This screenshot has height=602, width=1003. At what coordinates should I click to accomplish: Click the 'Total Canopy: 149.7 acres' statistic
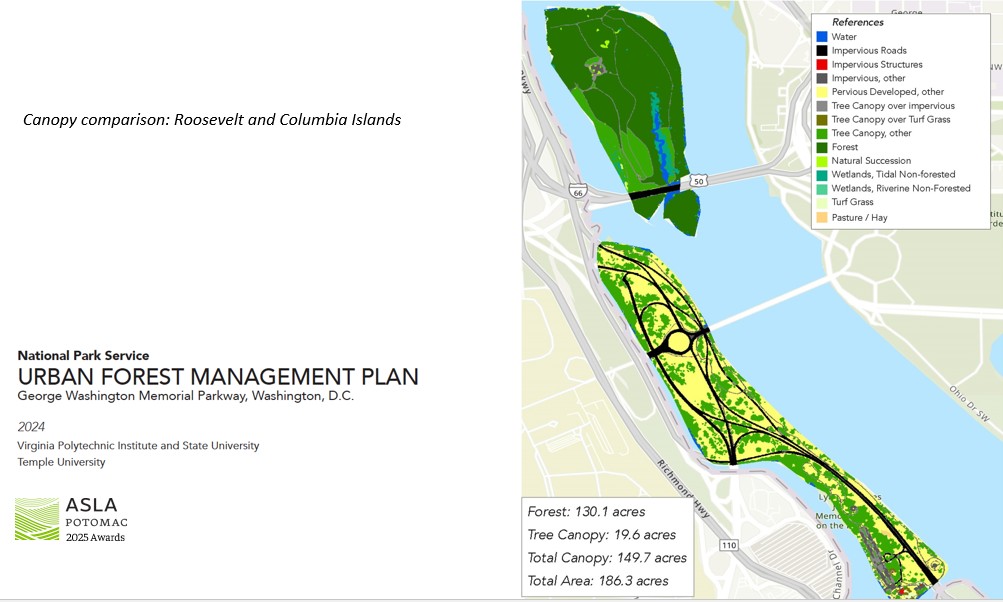click(x=607, y=558)
